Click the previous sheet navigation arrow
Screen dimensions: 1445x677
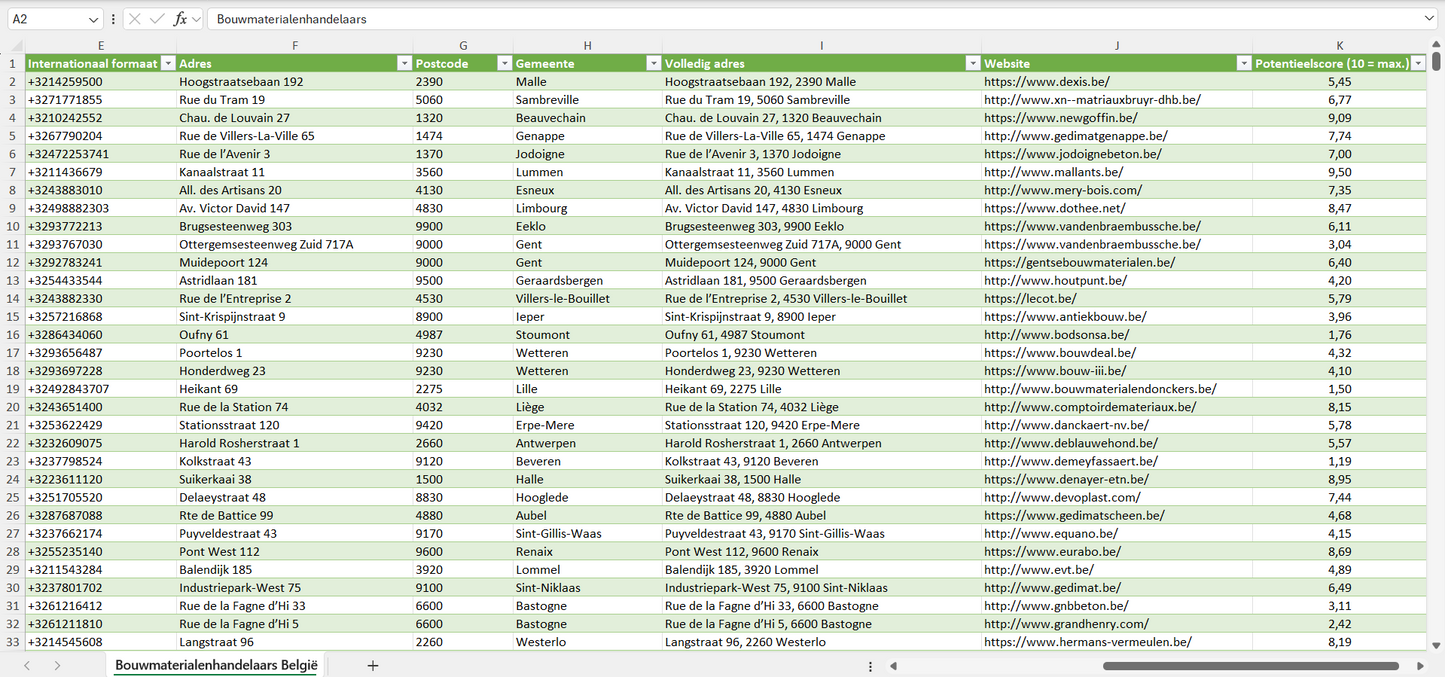click(x=27, y=665)
